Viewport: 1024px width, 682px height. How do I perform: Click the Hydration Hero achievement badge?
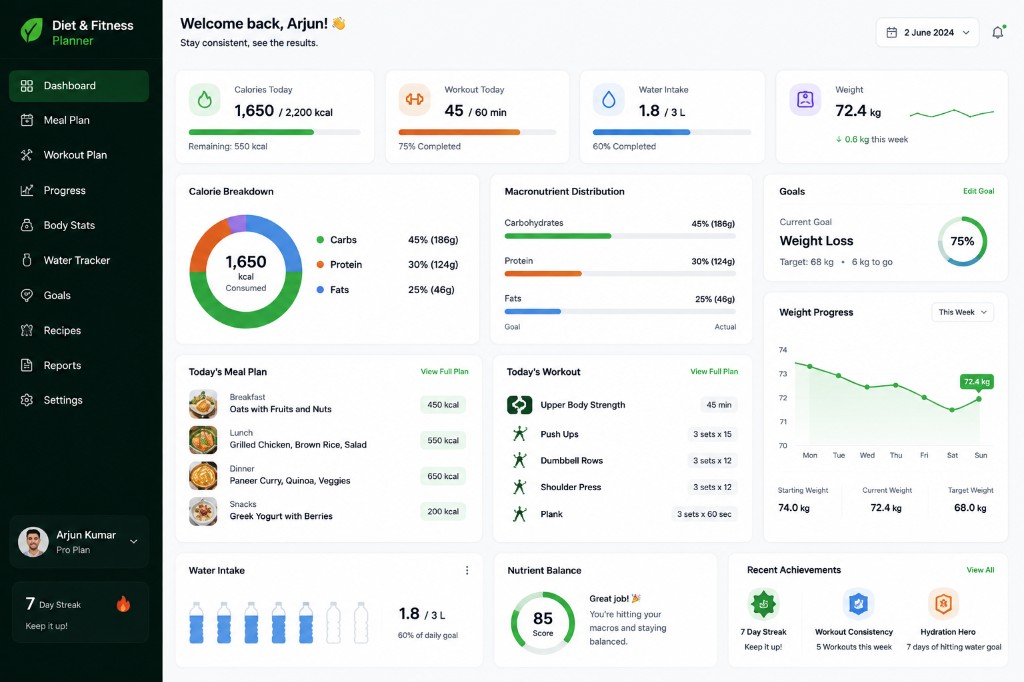943,604
